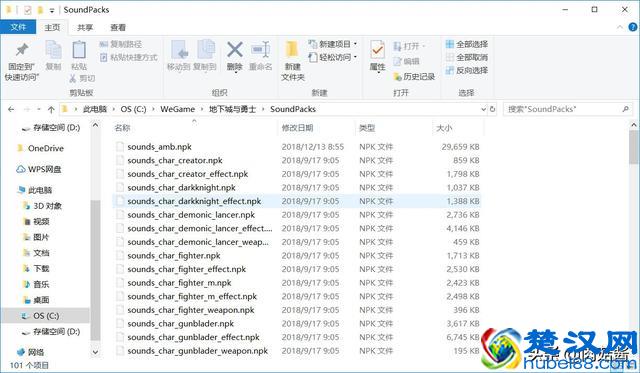
Task: Click file list vertical scrollbar thumb
Action: pos(634,146)
